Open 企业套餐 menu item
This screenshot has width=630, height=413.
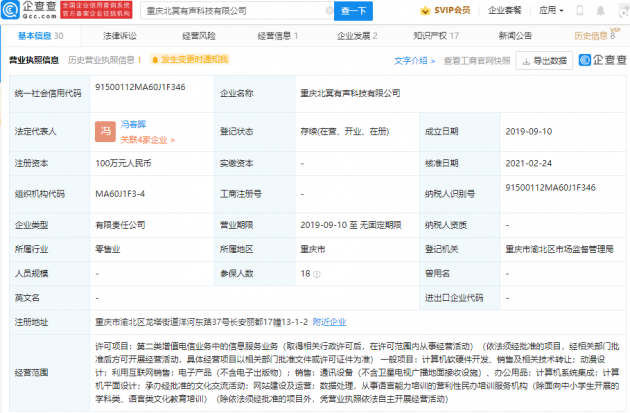pyautogui.click(x=505, y=10)
